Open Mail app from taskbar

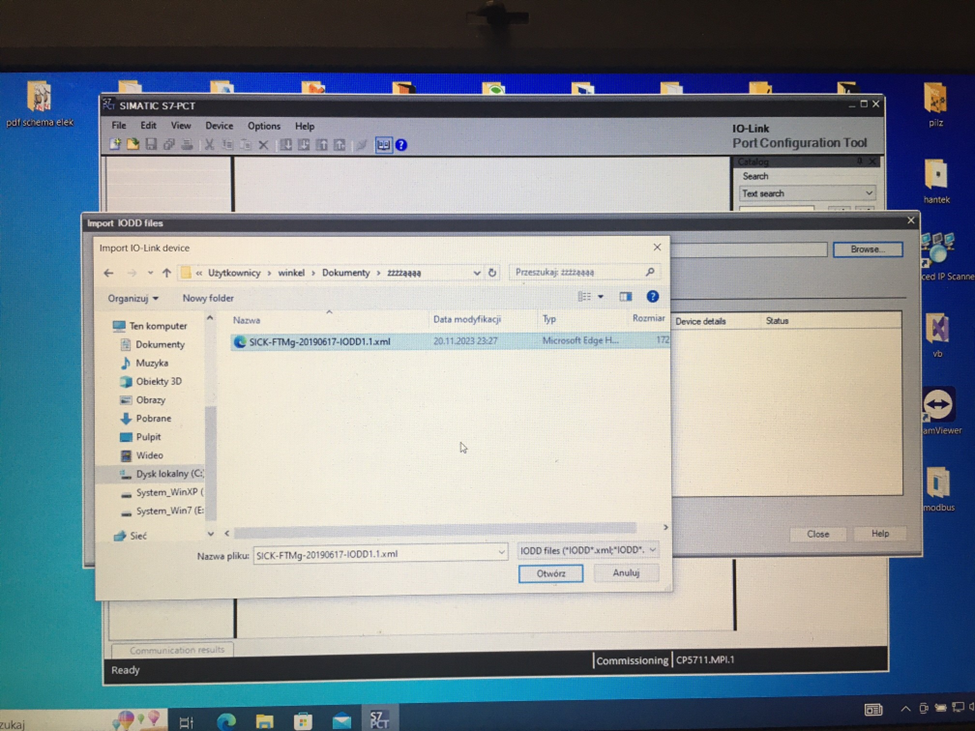(341, 721)
